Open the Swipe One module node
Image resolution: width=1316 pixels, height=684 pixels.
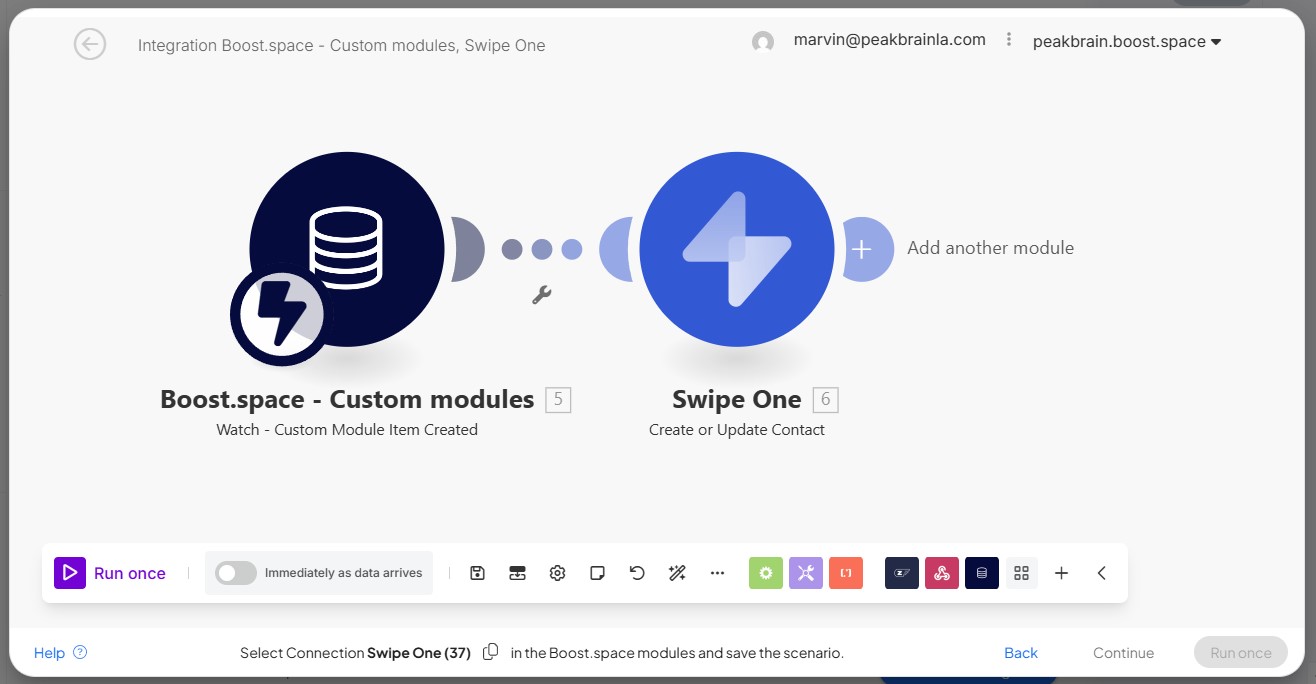click(737, 249)
